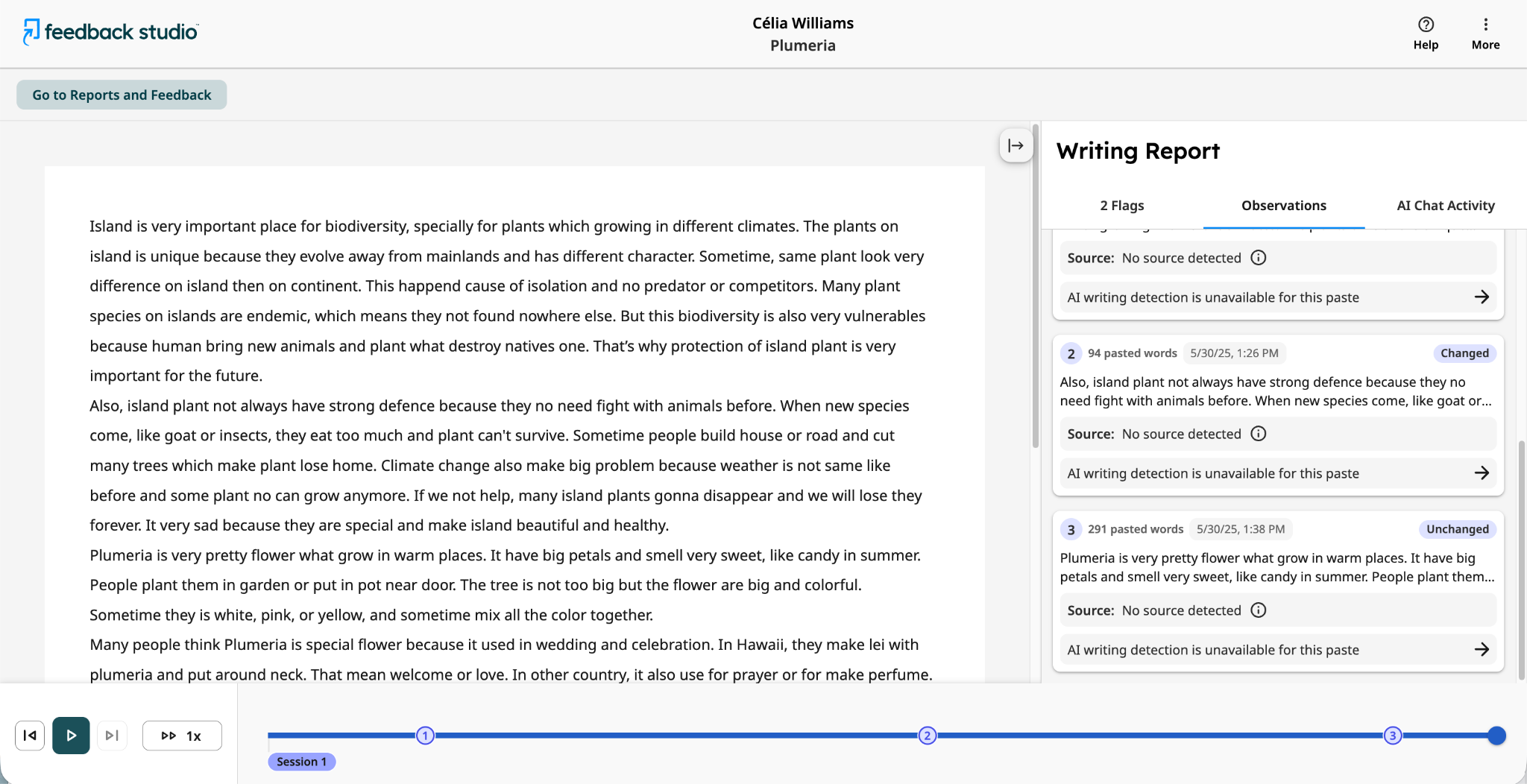
Task: Select the Session 1 label
Action: (301, 762)
